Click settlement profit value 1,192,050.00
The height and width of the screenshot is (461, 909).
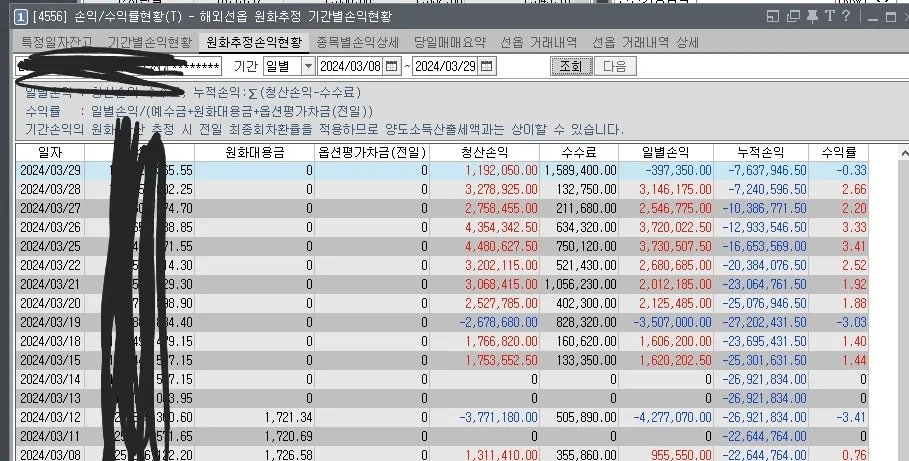pos(501,170)
